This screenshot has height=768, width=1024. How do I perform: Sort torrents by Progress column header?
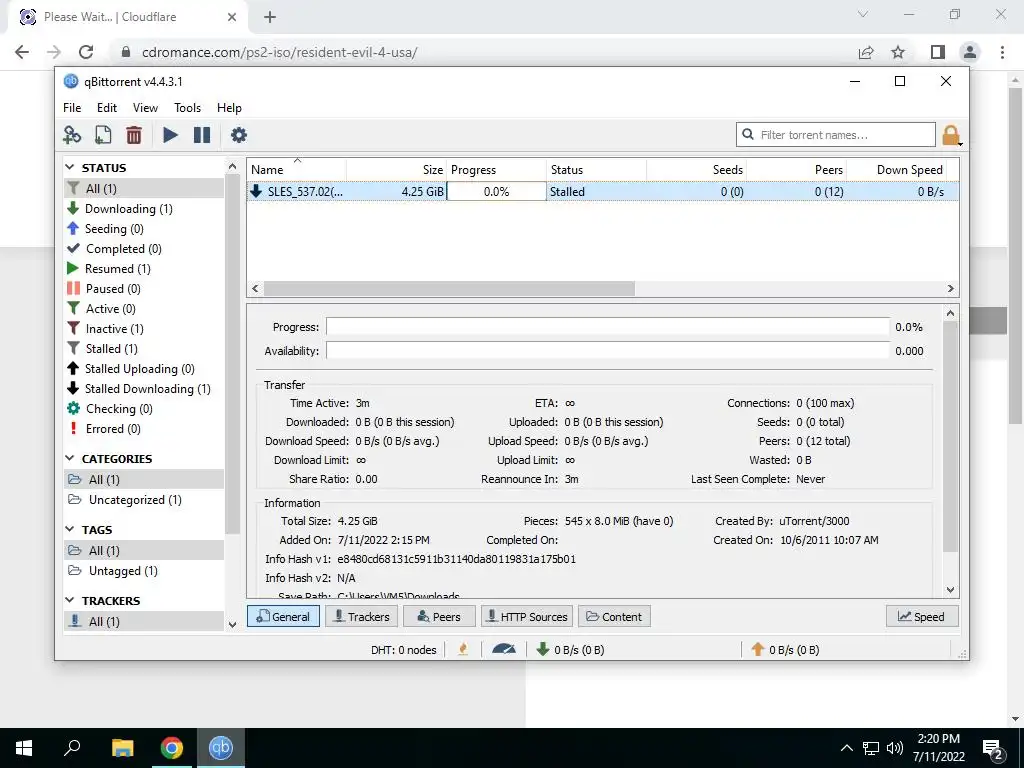coord(496,170)
